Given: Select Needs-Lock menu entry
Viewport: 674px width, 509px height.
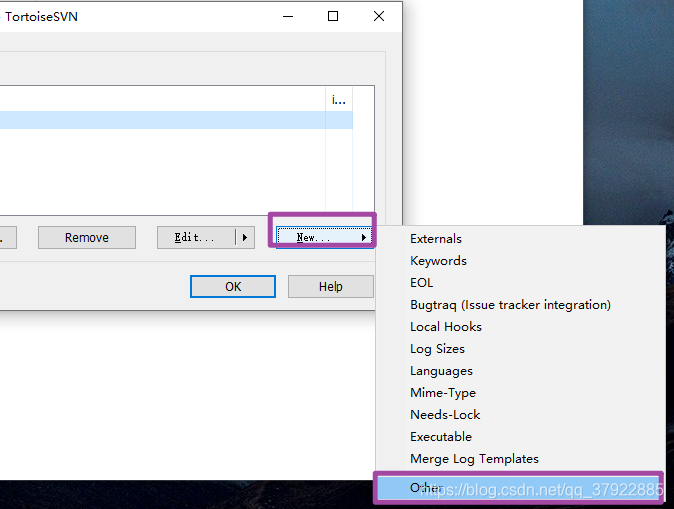Looking at the screenshot, I should tap(520, 414).
